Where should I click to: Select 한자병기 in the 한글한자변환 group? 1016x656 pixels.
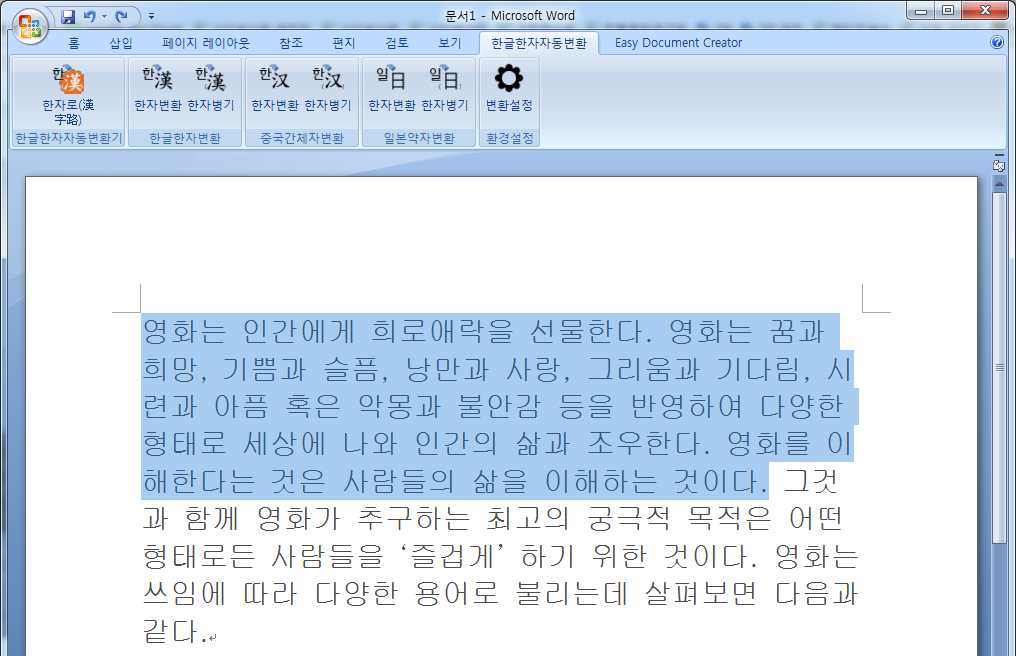coord(210,88)
